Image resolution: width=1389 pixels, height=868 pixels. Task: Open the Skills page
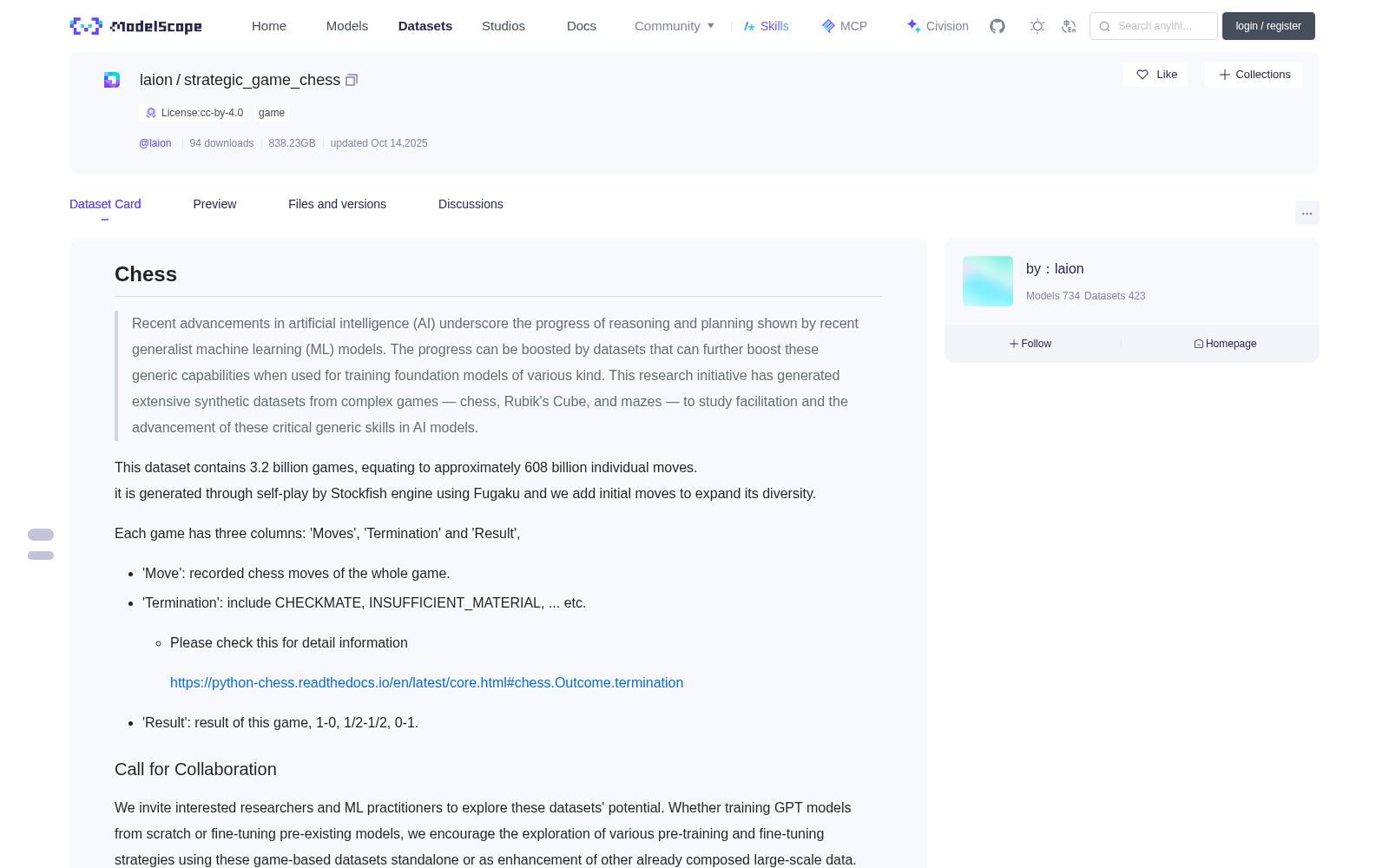[x=766, y=26]
